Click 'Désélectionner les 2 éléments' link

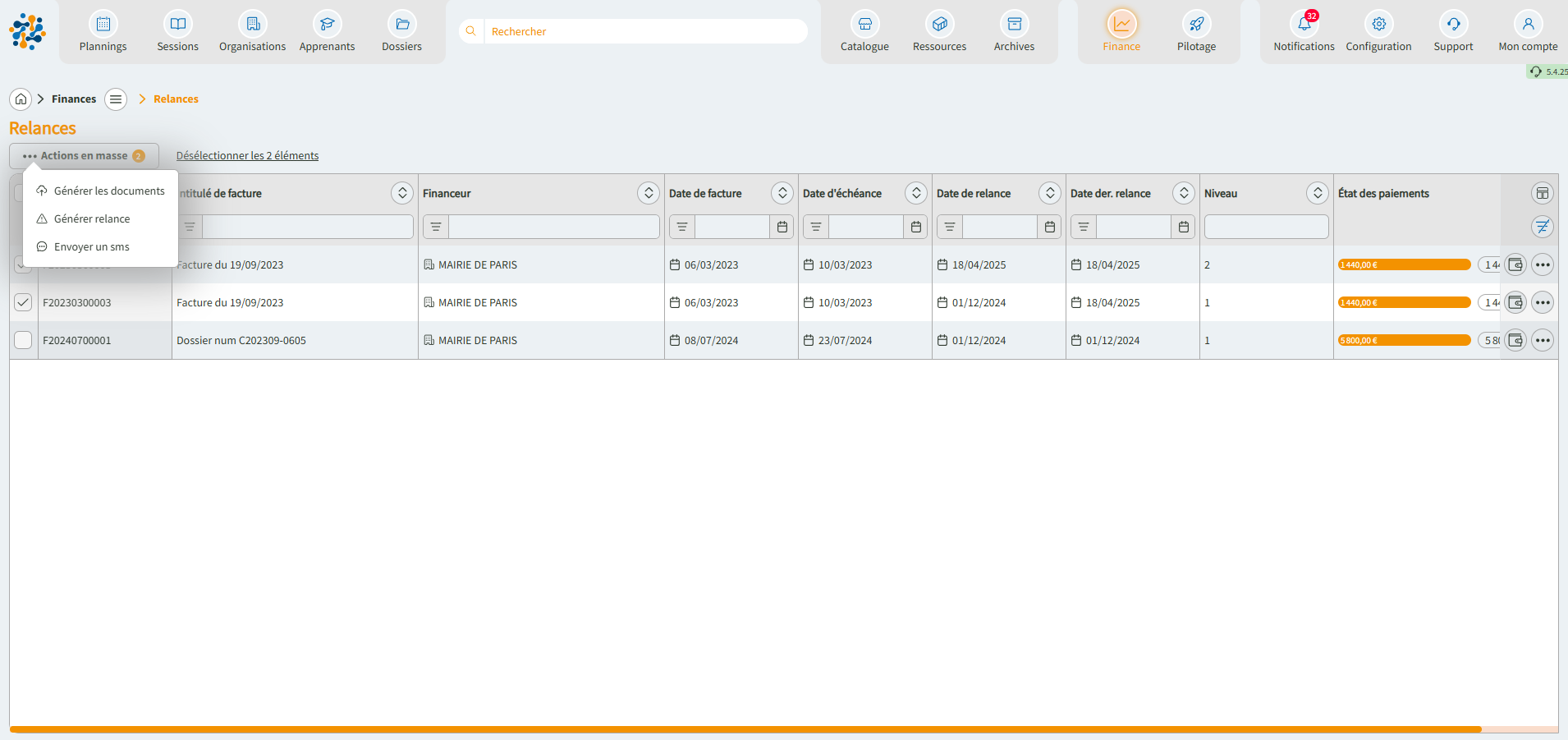247,156
